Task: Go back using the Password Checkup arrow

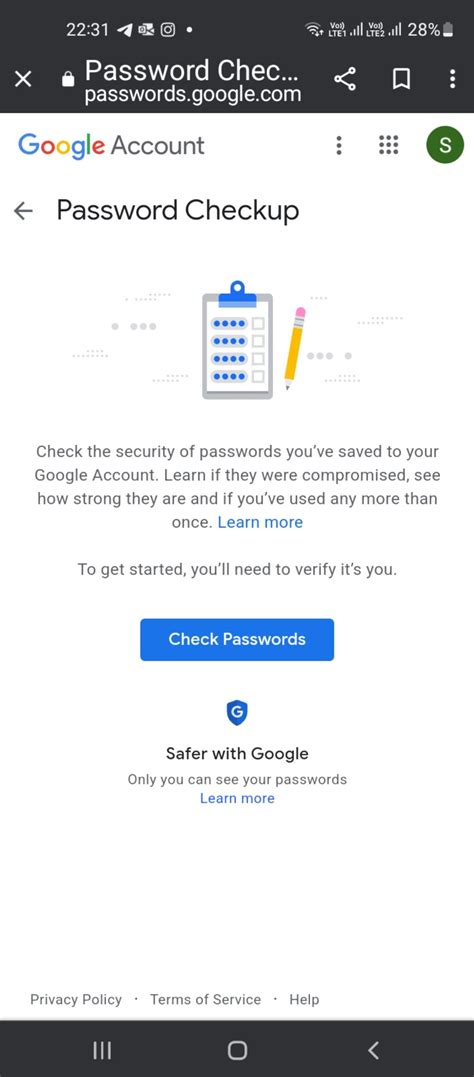Action: pyautogui.click(x=23, y=211)
